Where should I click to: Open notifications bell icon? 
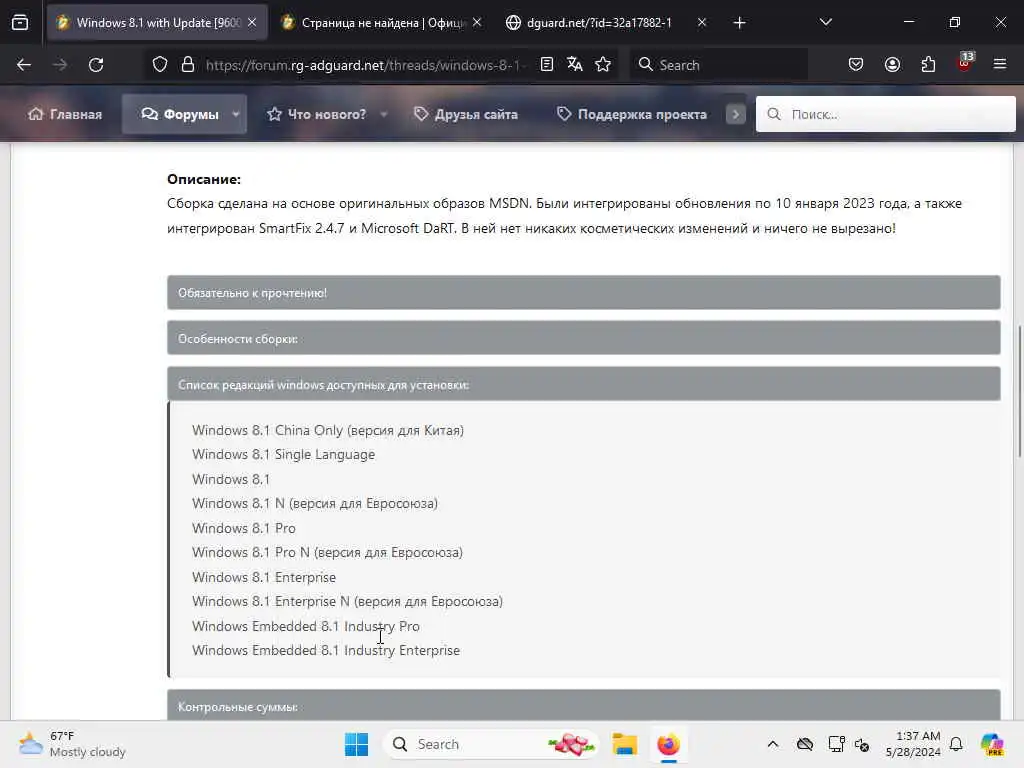coord(956,744)
